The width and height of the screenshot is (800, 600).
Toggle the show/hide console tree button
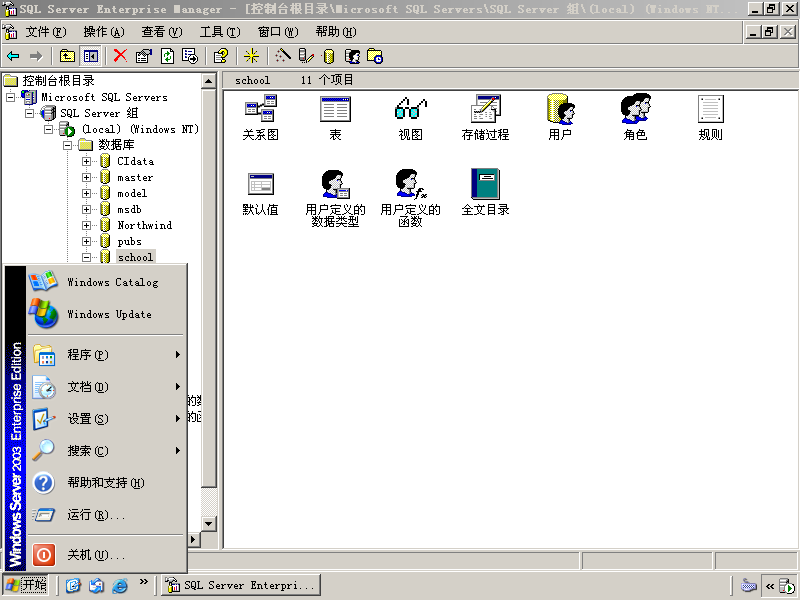pos(91,56)
